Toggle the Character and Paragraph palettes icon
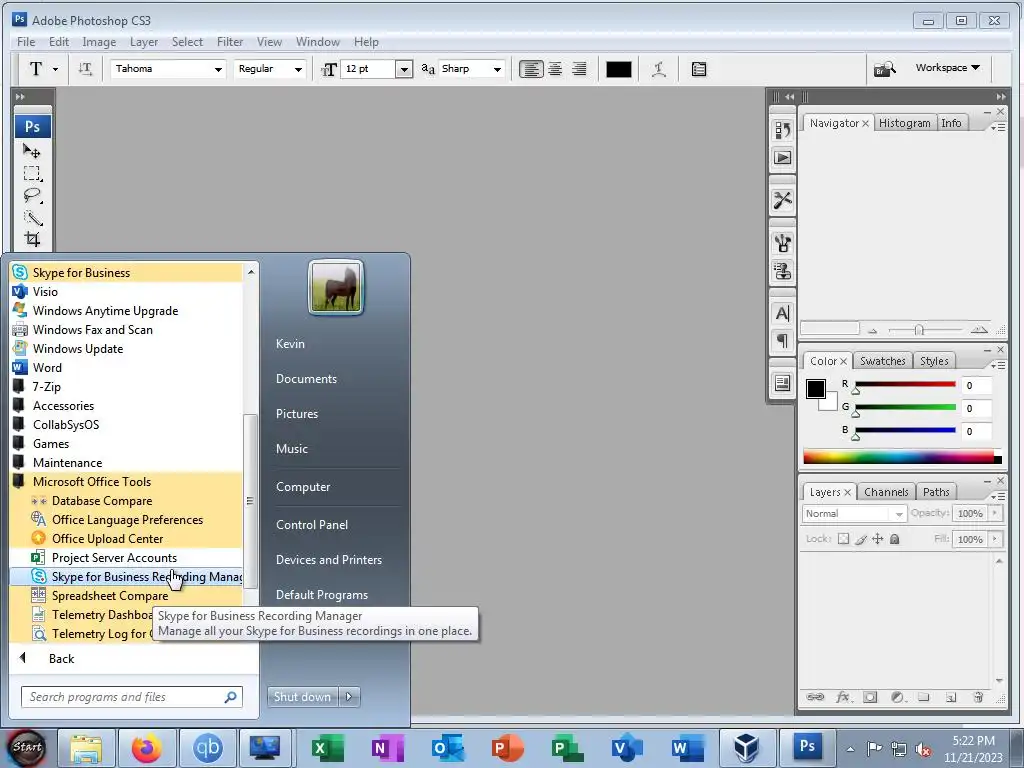This screenshot has width=1024, height=768. pos(699,69)
